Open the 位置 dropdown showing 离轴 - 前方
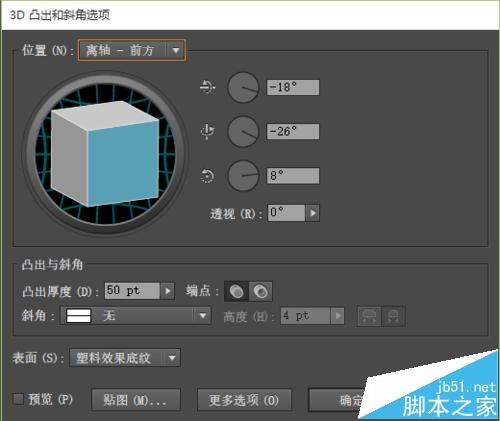 [132, 50]
